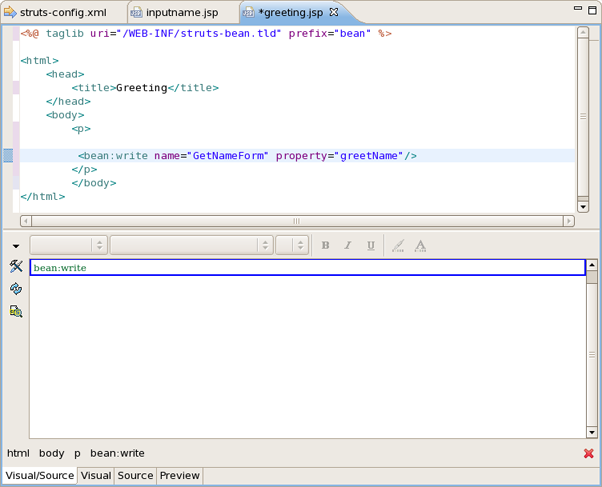Expand the toolbar menu arrow at left
Screen dimensions: 602x487
16,246
